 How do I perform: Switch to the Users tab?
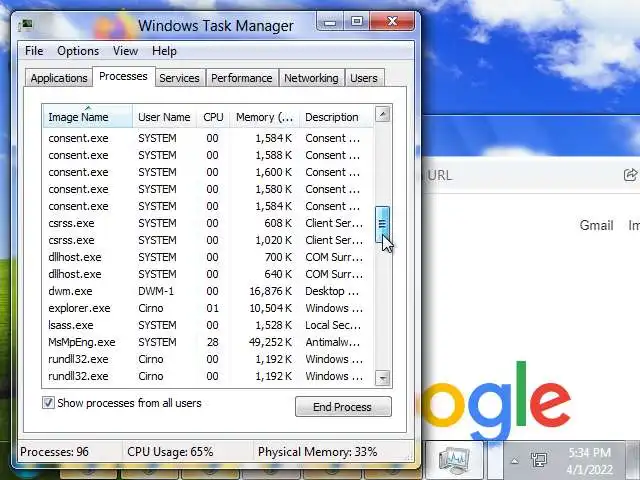(x=364, y=78)
